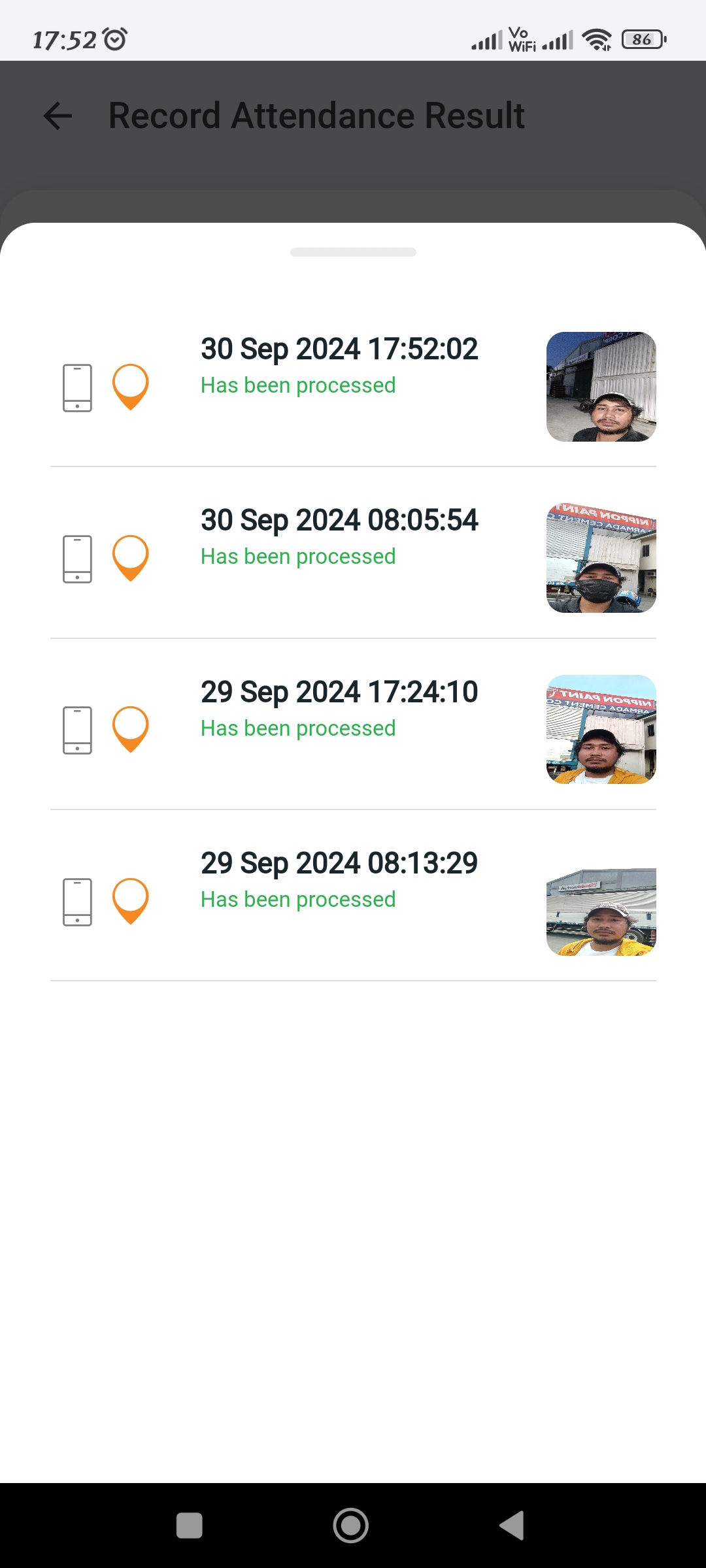Screen dimensions: 706x1568
Task: Tap phone icon for 29 Sep 17:24:10 record
Action: (x=77, y=730)
